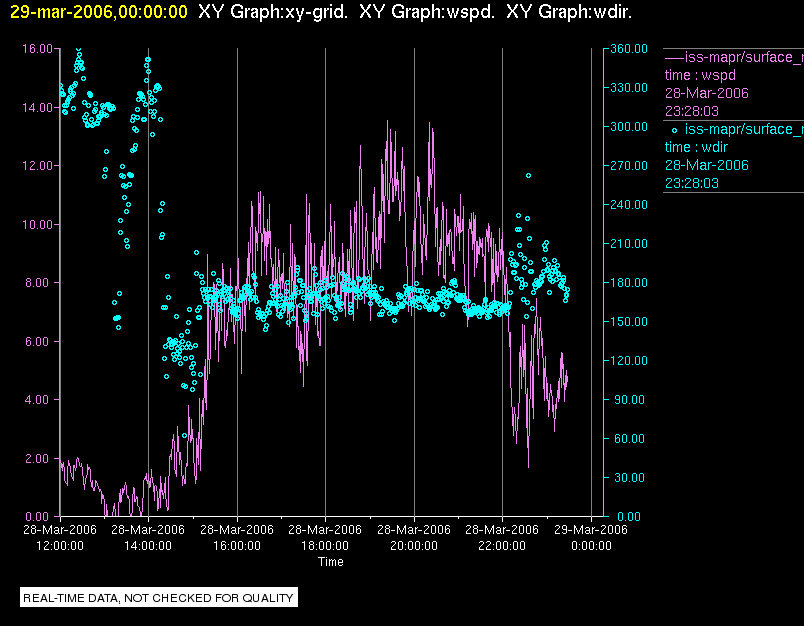804x626 pixels.
Task: Click the 28-Mar-2006 18:00:00 time axis label
Action: (x=325, y=537)
